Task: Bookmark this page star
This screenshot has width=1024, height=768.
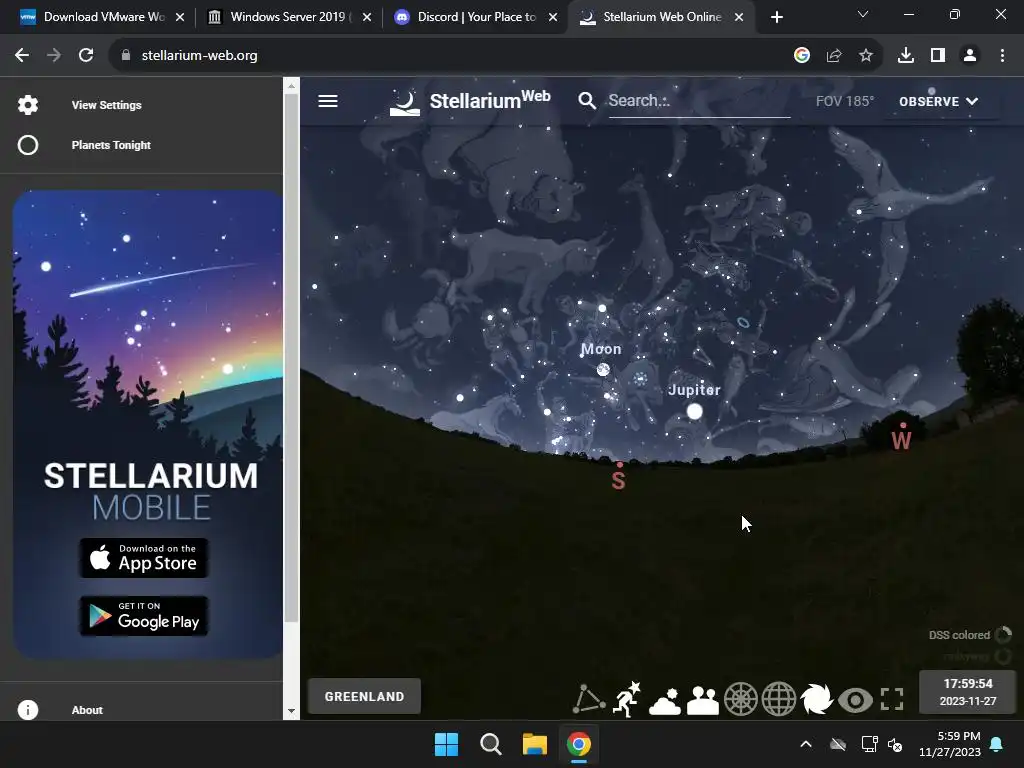Action: [865, 56]
